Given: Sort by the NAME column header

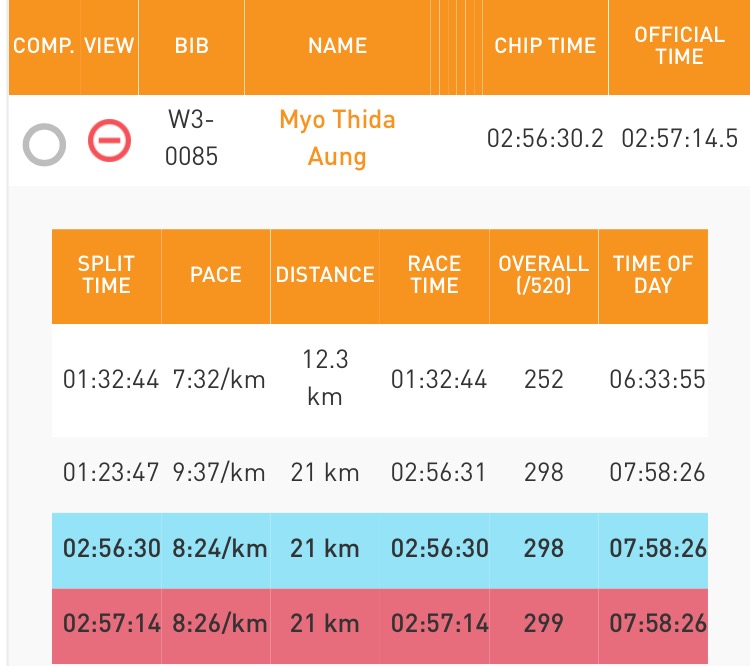Looking at the screenshot, I should [x=337, y=46].
